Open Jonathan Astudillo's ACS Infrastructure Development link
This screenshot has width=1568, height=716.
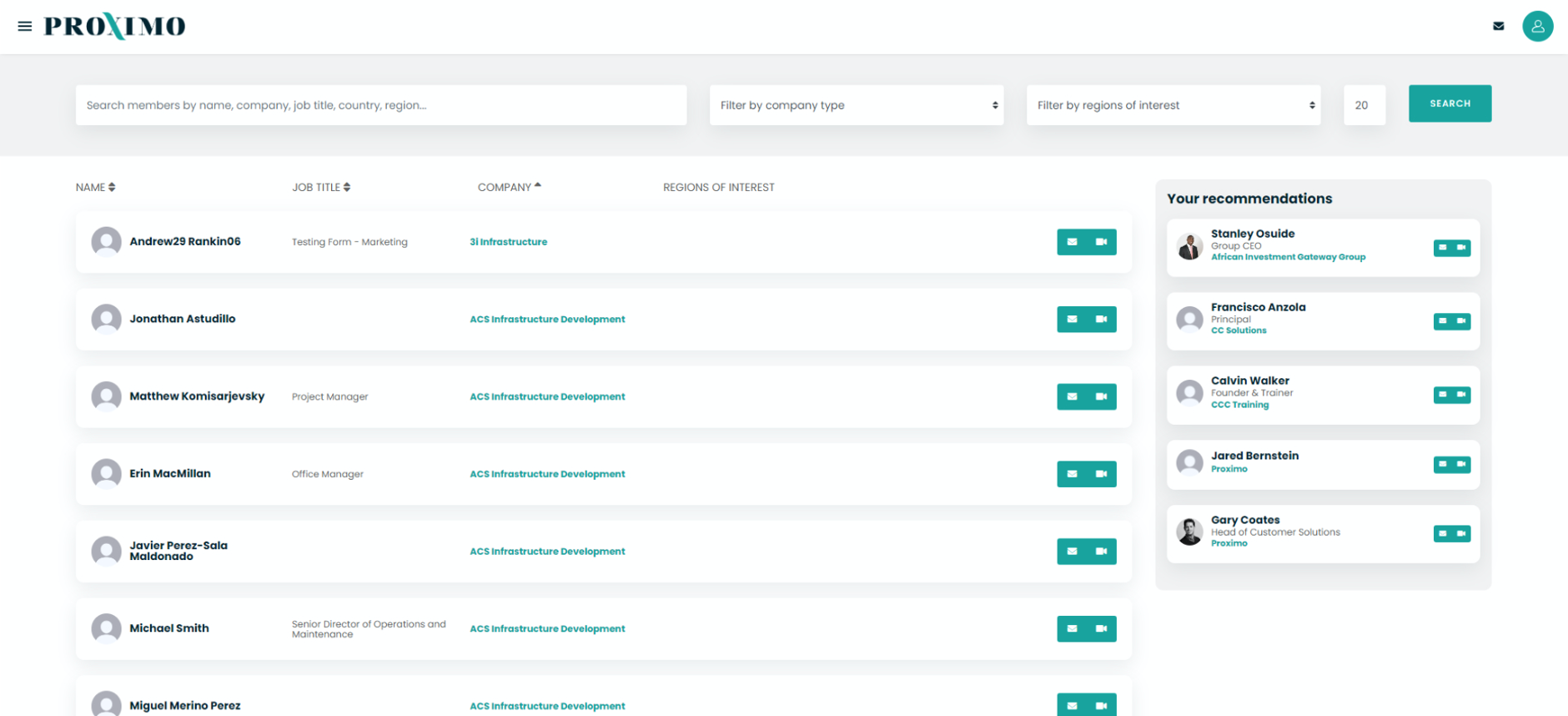click(x=547, y=320)
